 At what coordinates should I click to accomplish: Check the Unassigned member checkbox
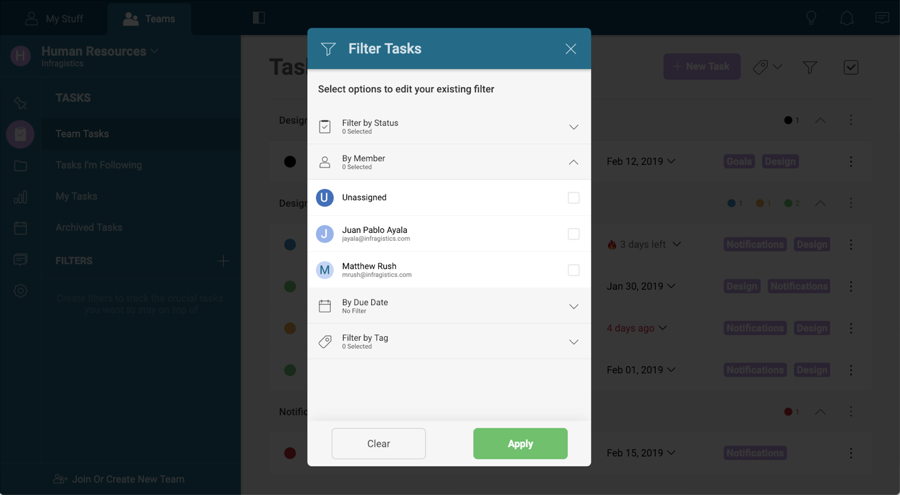[573, 198]
